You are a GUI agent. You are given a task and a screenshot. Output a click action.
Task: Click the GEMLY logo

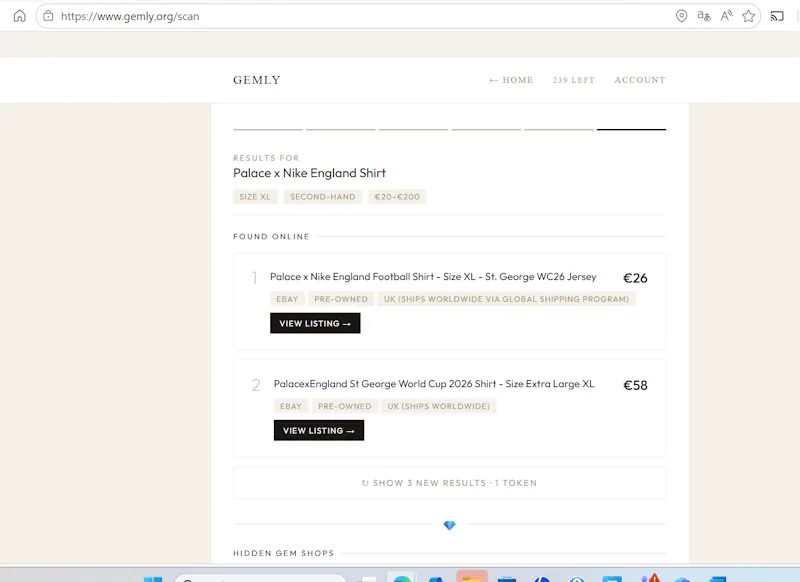point(257,80)
